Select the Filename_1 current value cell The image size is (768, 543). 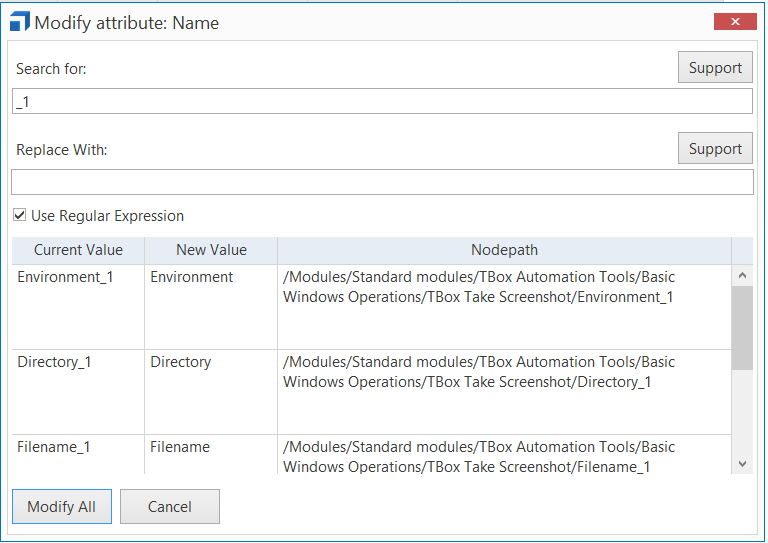pyautogui.click(x=54, y=447)
